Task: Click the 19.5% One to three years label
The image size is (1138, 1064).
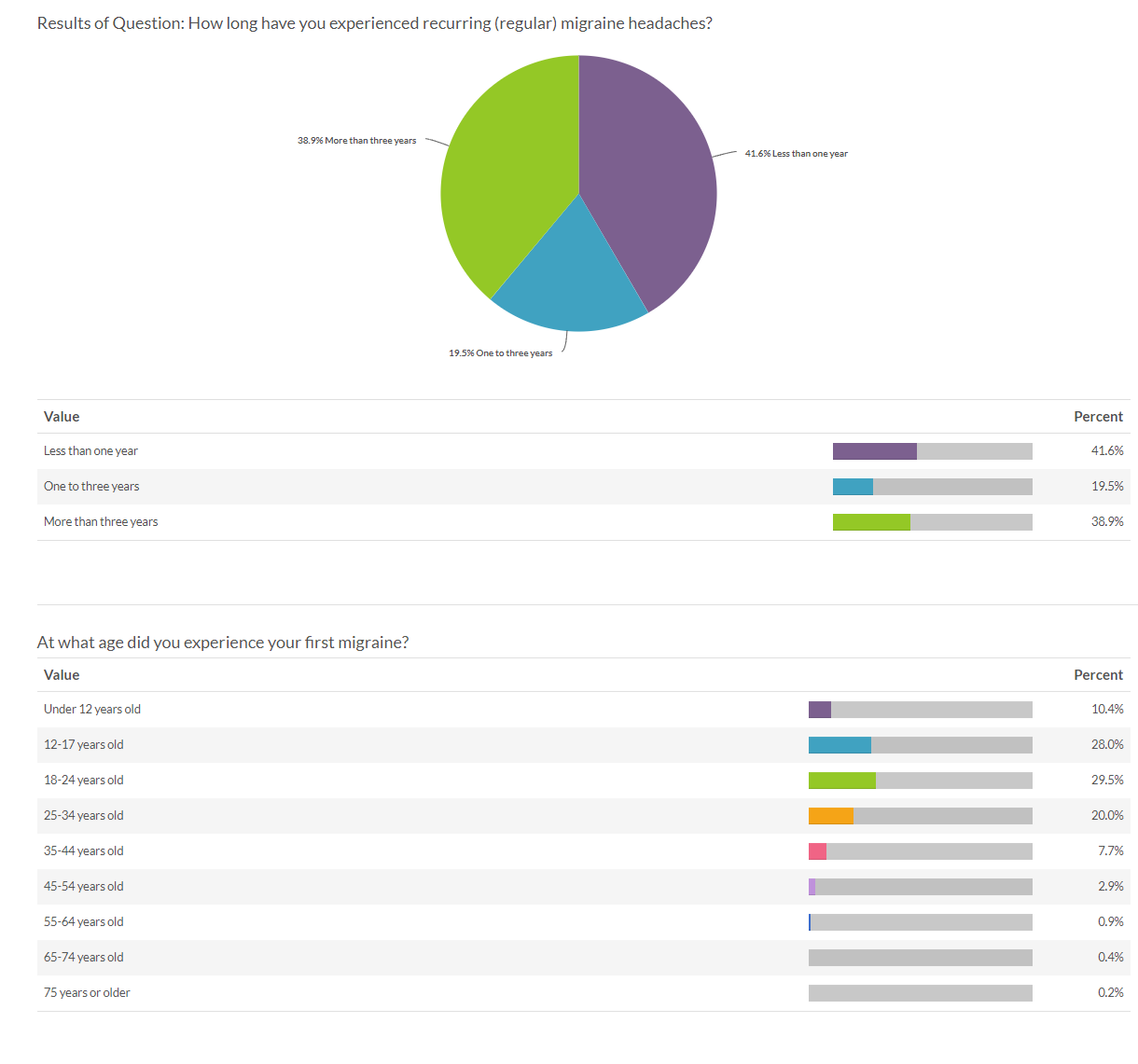Action: pos(501,352)
